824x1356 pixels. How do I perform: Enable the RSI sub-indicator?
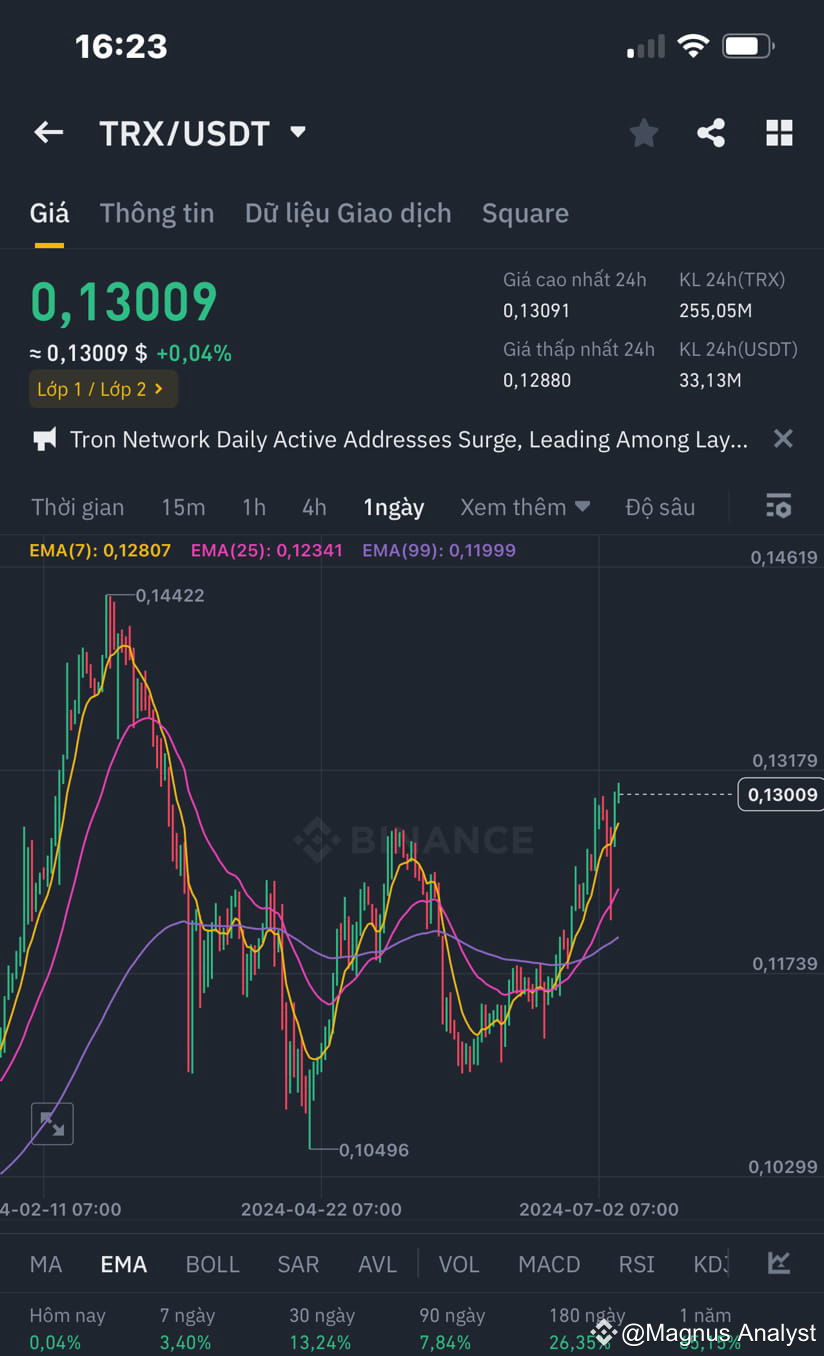point(636,1264)
